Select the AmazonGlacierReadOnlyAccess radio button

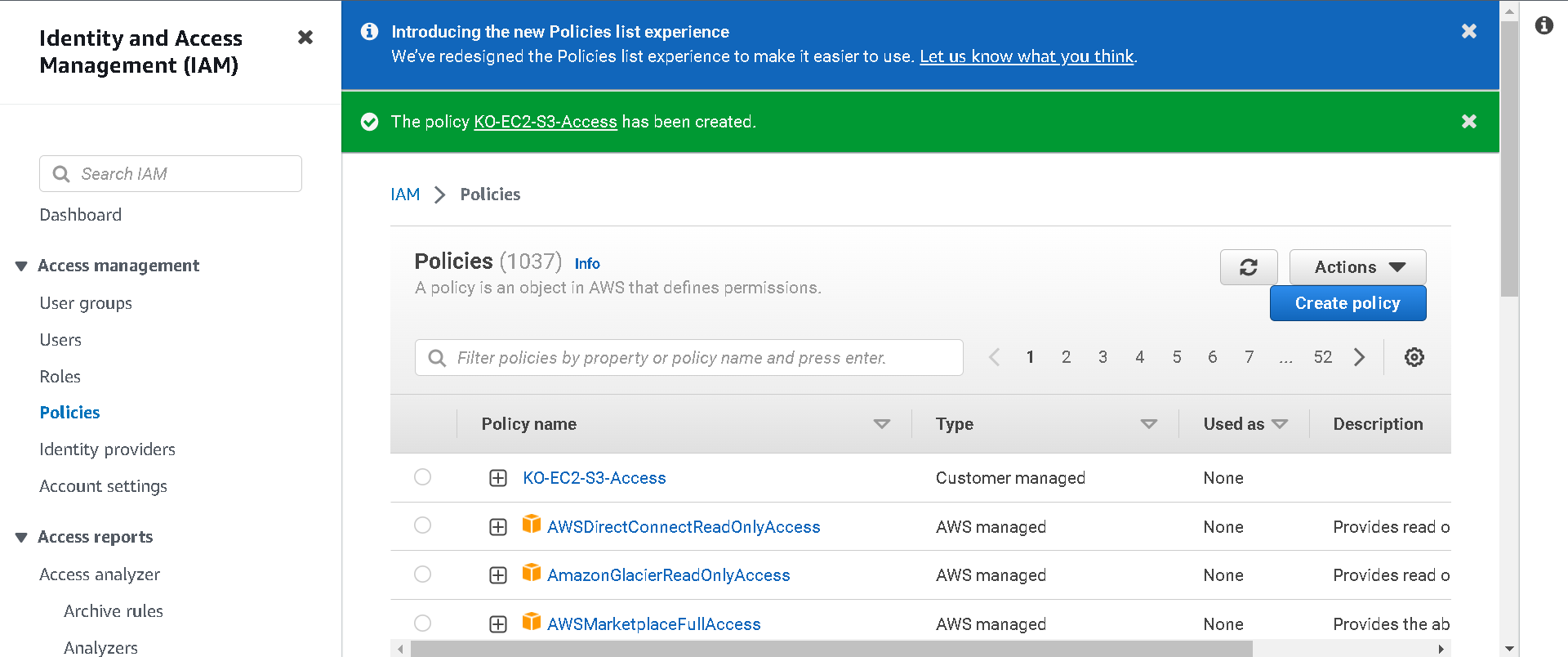[x=422, y=574]
